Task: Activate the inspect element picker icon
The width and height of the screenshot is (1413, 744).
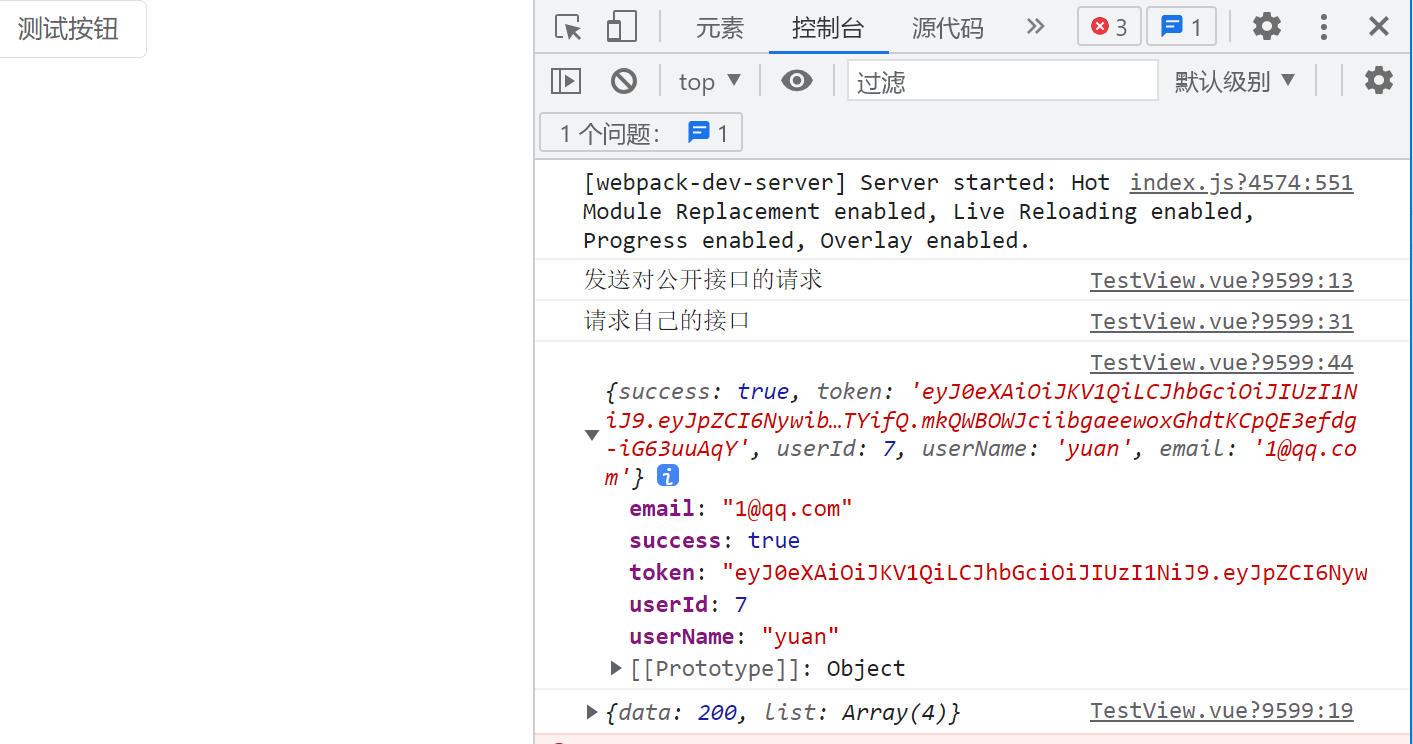Action: coord(568,27)
